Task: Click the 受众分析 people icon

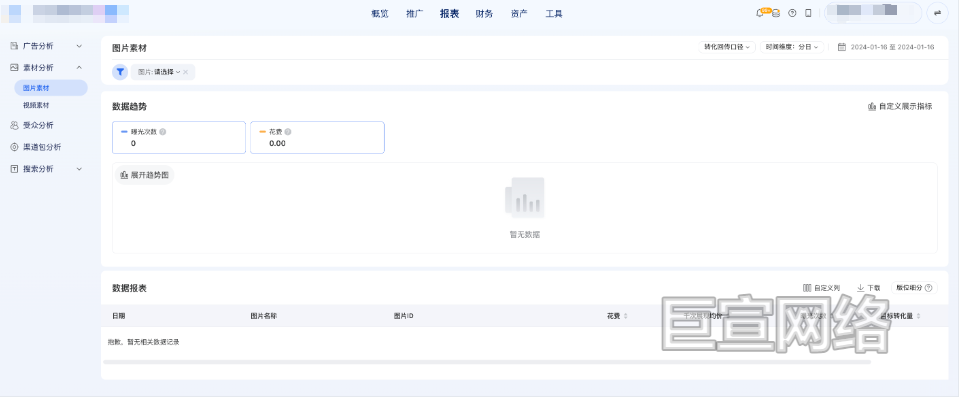Action: (14, 125)
